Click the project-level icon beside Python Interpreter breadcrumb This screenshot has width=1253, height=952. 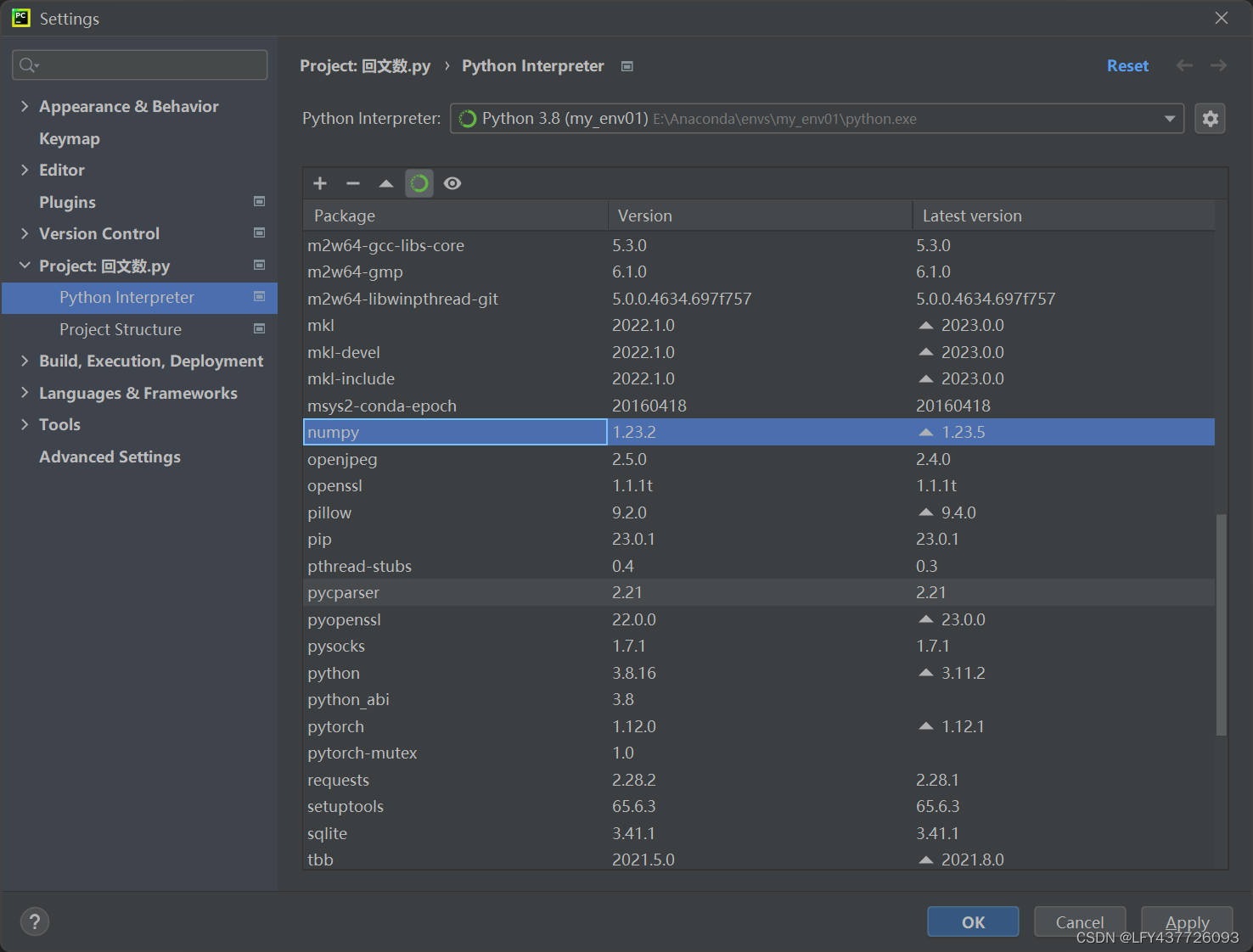[x=627, y=66]
